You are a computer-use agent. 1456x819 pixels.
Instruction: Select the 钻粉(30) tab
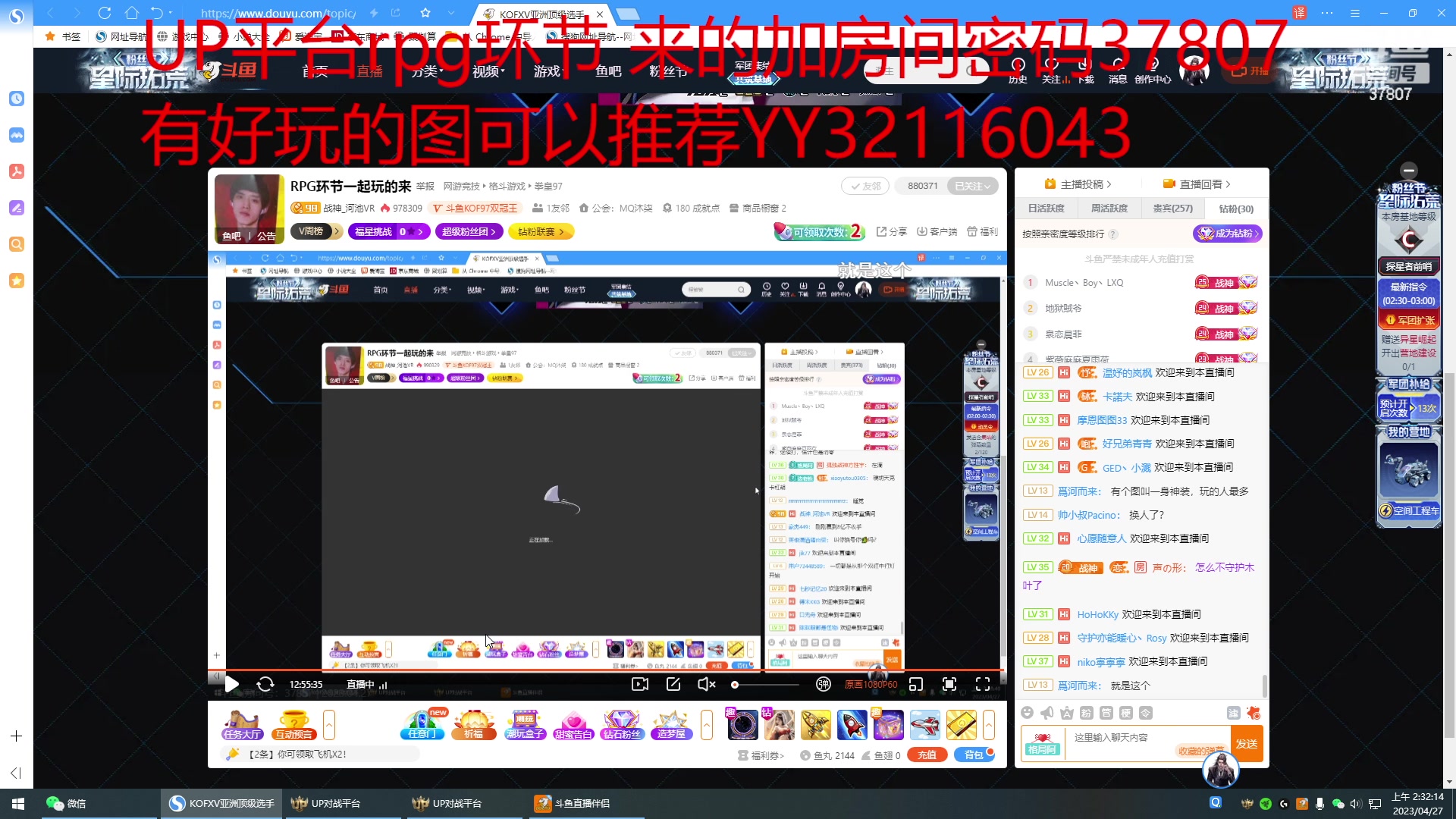[x=1236, y=209]
